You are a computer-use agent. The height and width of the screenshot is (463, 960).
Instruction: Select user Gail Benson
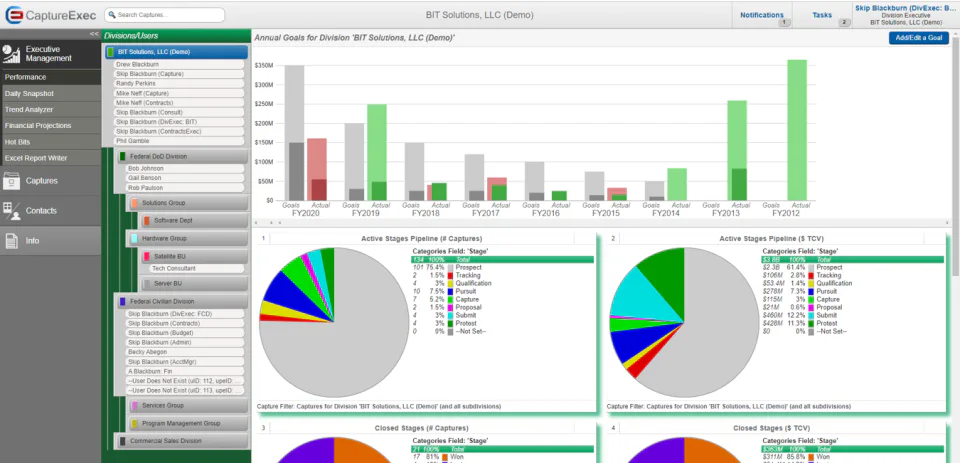(x=185, y=178)
